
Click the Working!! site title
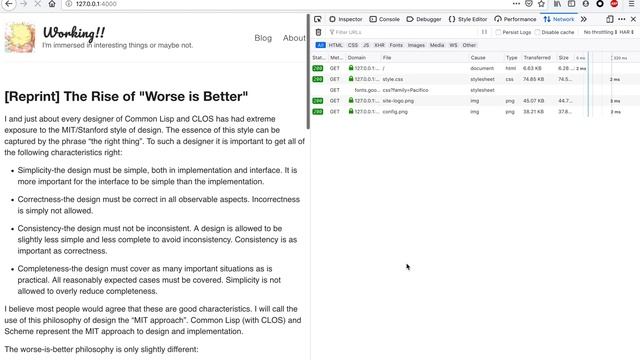(74, 33)
